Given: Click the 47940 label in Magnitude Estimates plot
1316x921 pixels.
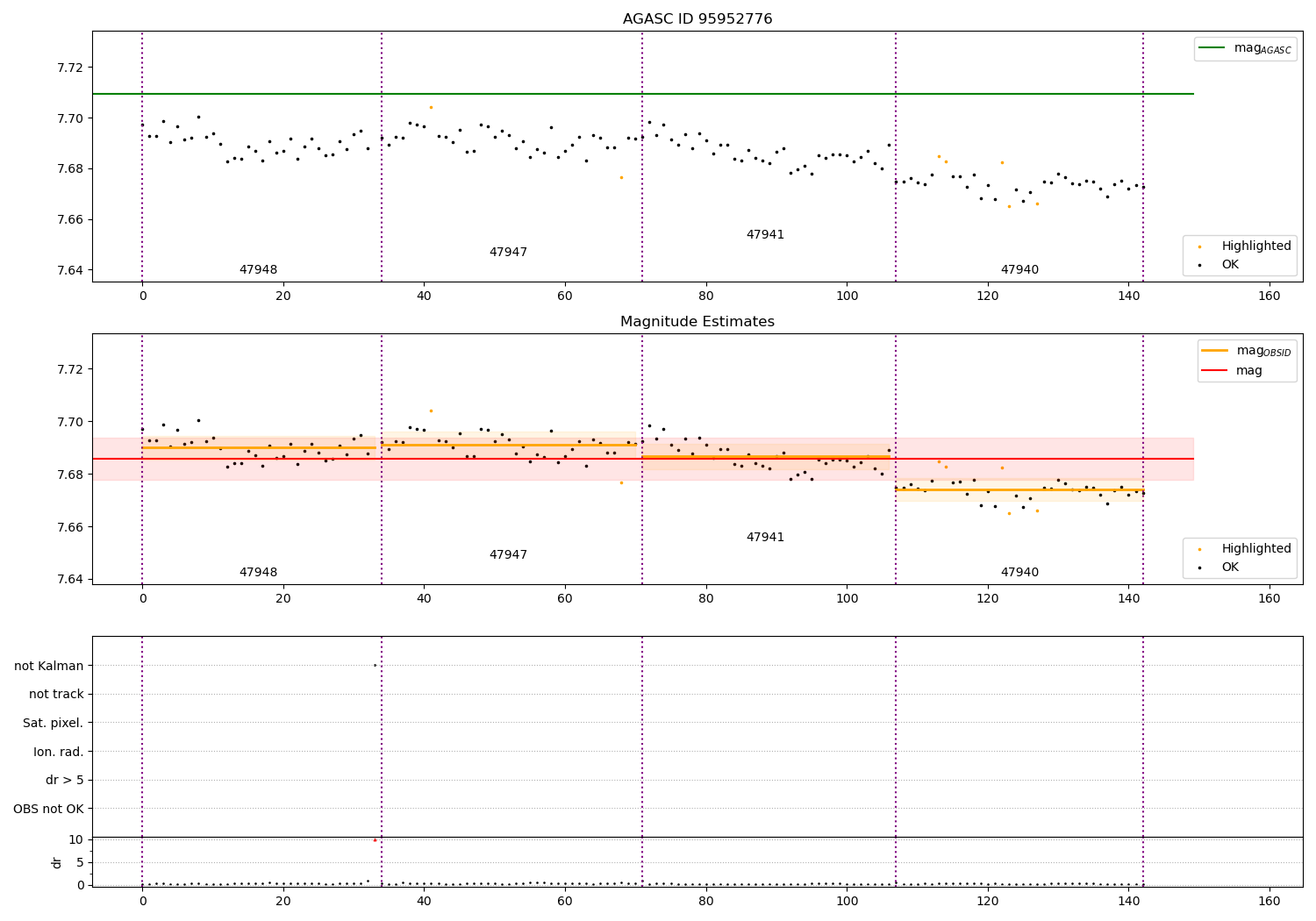Looking at the screenshot, I should coord(1019,573).
